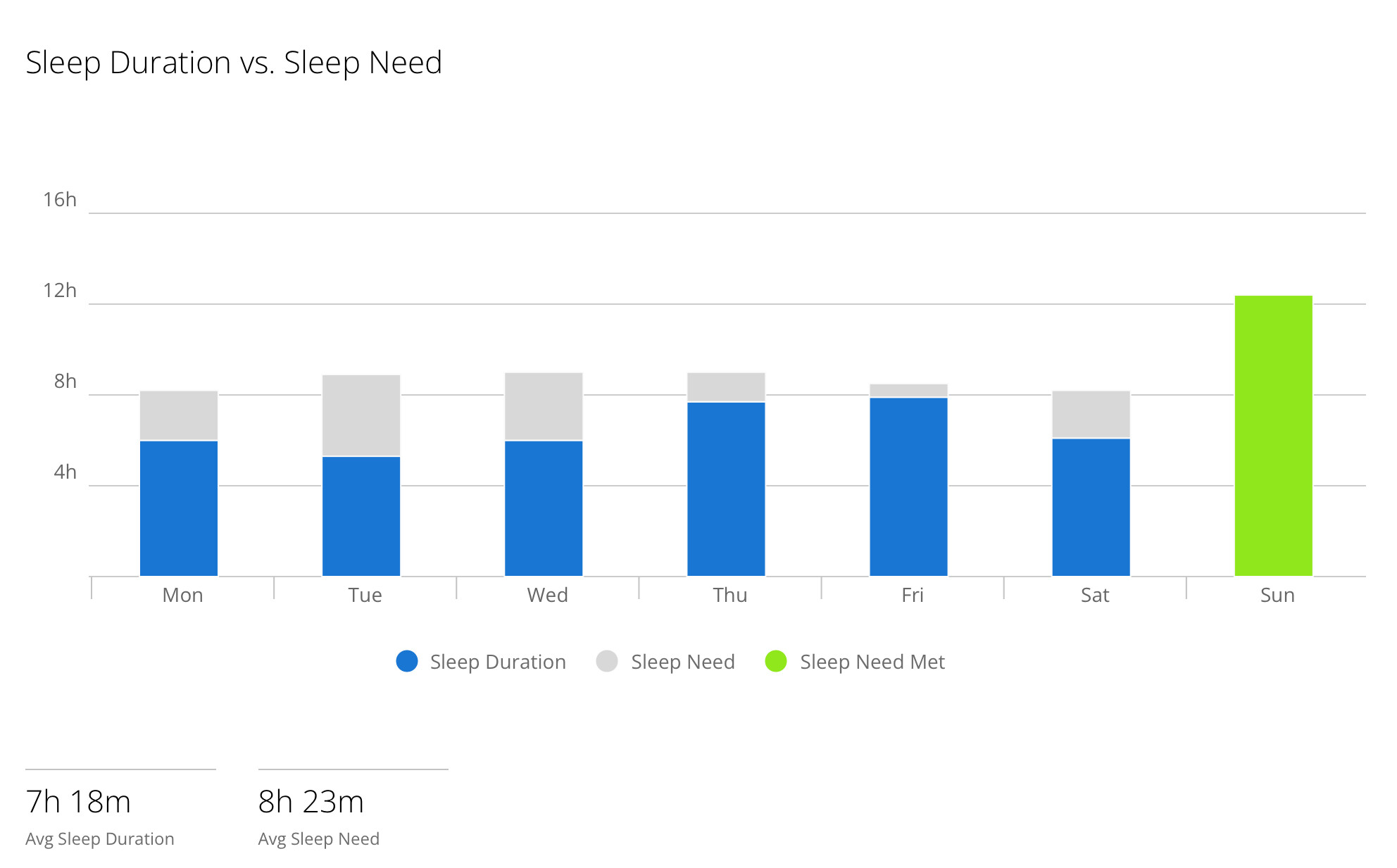Click the Mon x-axis label
The image size is (1397, 868).
tap(182, 596)
